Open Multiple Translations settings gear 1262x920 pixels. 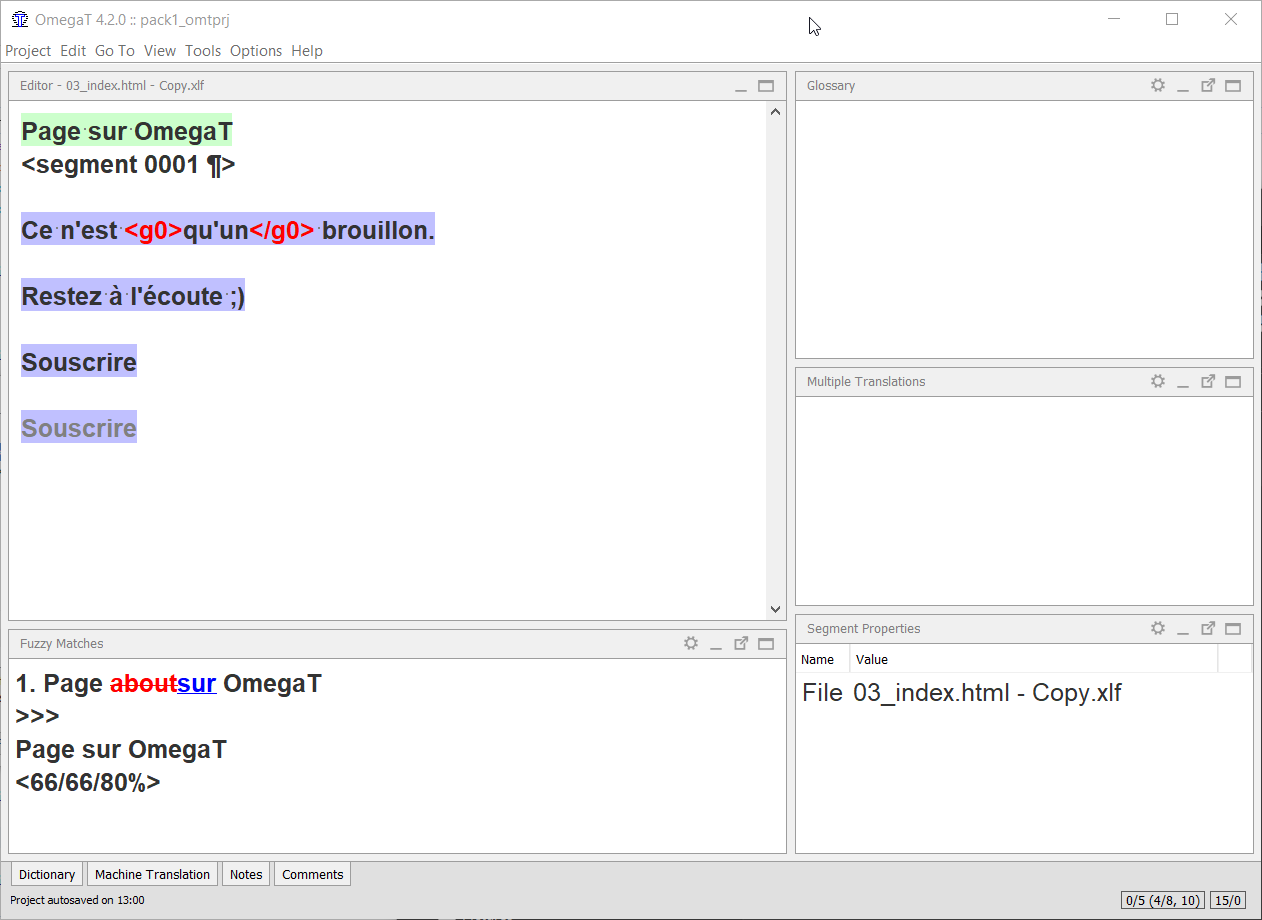click(x=1158, y=382)
